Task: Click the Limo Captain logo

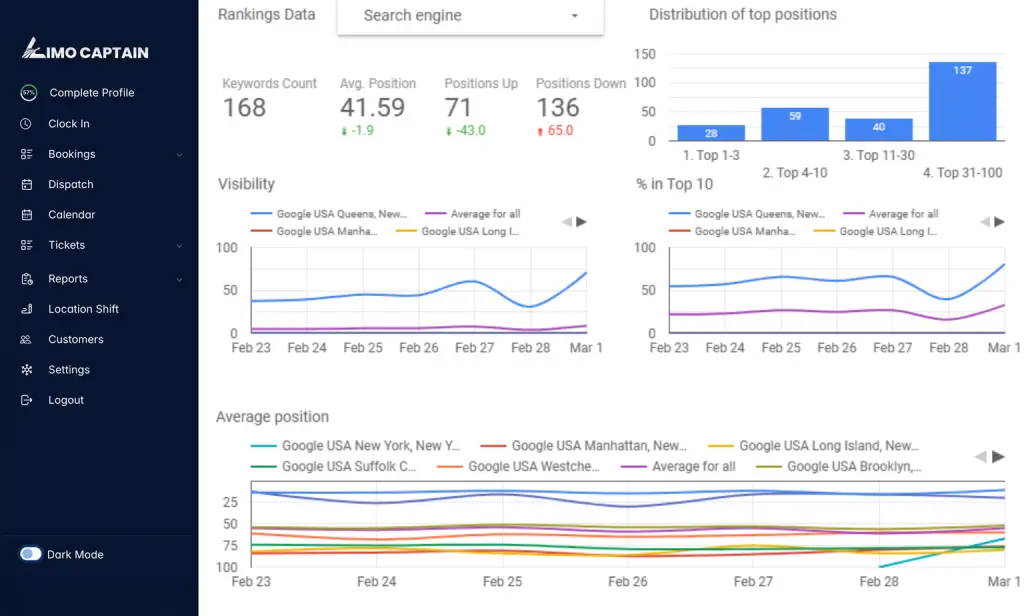Action: coord(85,49)
